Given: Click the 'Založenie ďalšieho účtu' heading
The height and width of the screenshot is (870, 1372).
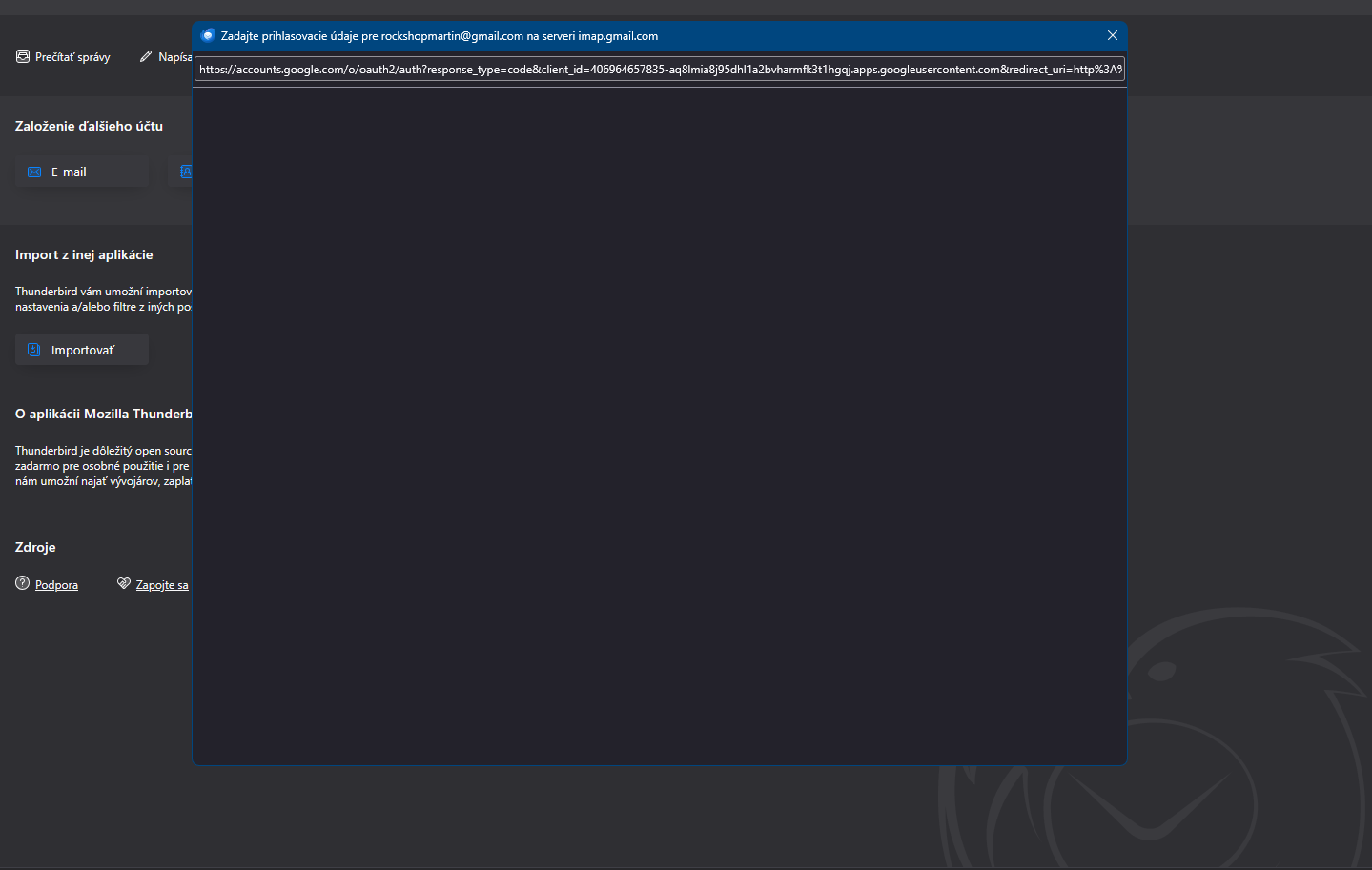Looking at the screenshot, I should click(x=89, y=126).
